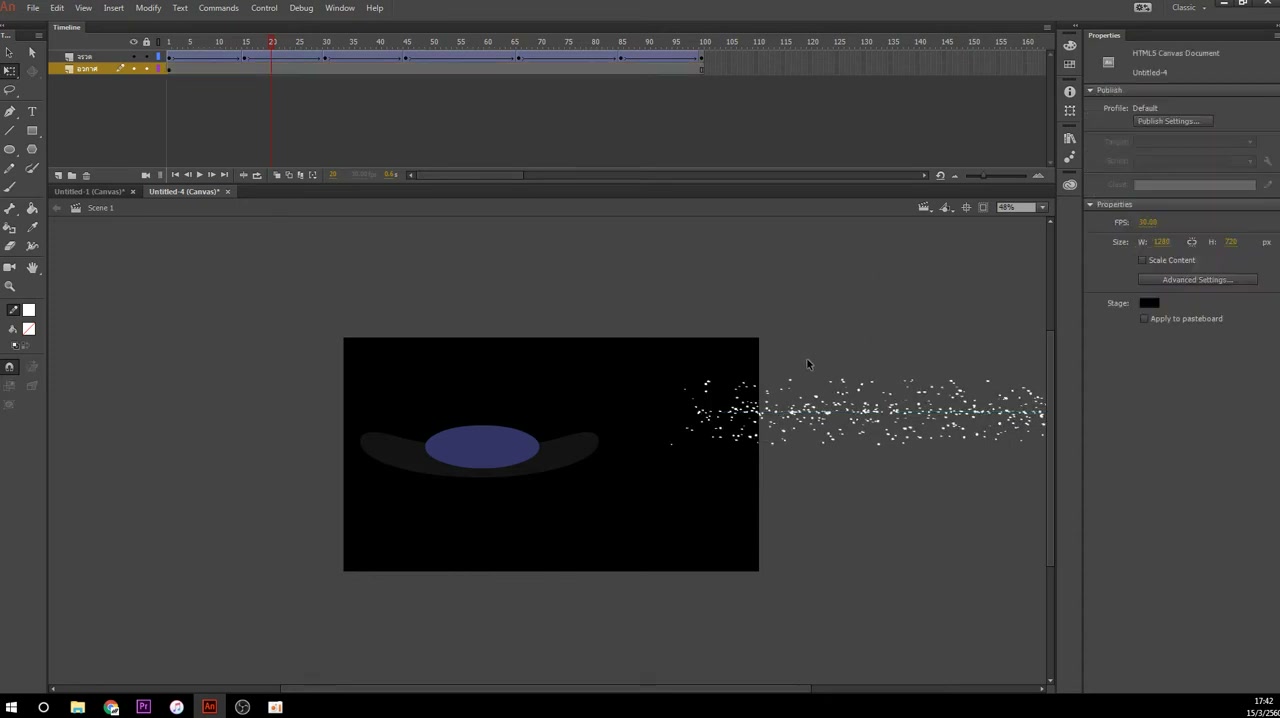
Task: Select the Selection (arrow) tool
Action: [10, 52]
